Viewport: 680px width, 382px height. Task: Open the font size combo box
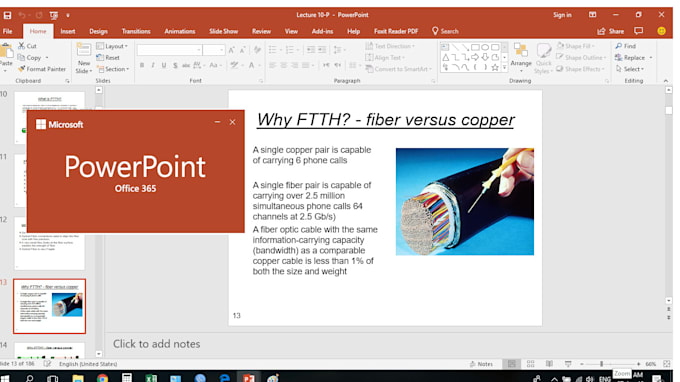[214, 50]
